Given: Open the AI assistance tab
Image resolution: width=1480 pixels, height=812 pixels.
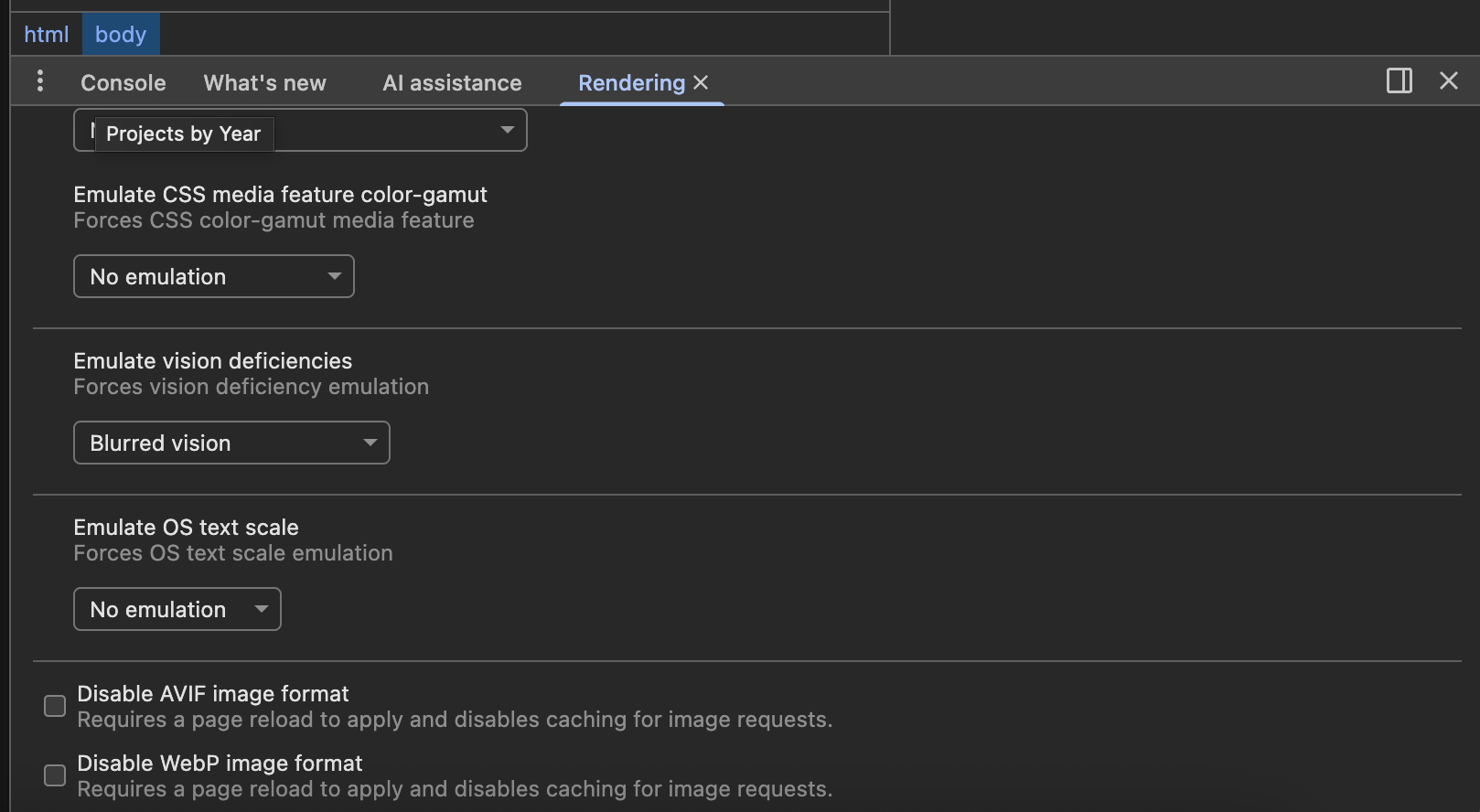Looking at the screenshot, I should 452,83.
